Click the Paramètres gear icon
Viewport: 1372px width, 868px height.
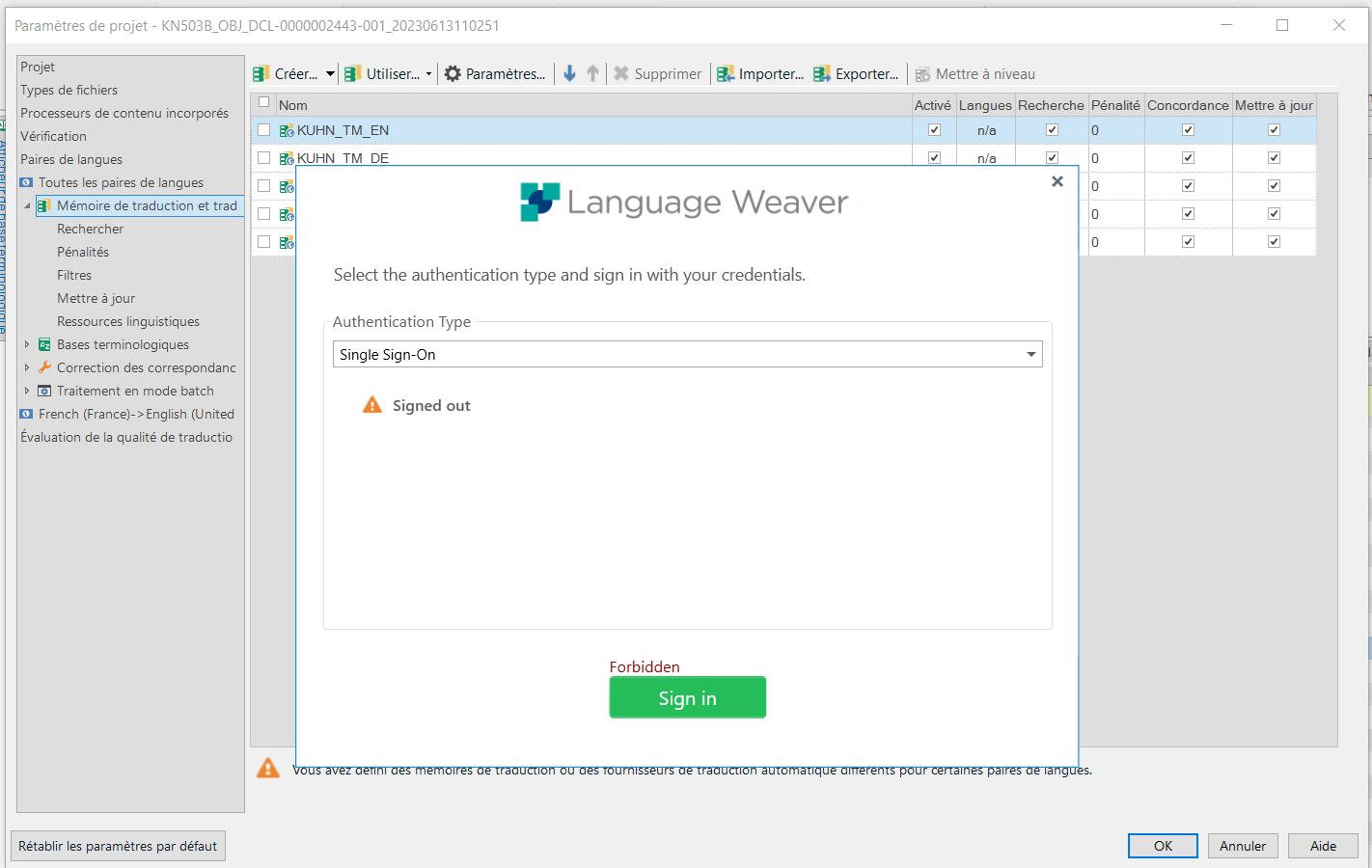click(451, 73)
